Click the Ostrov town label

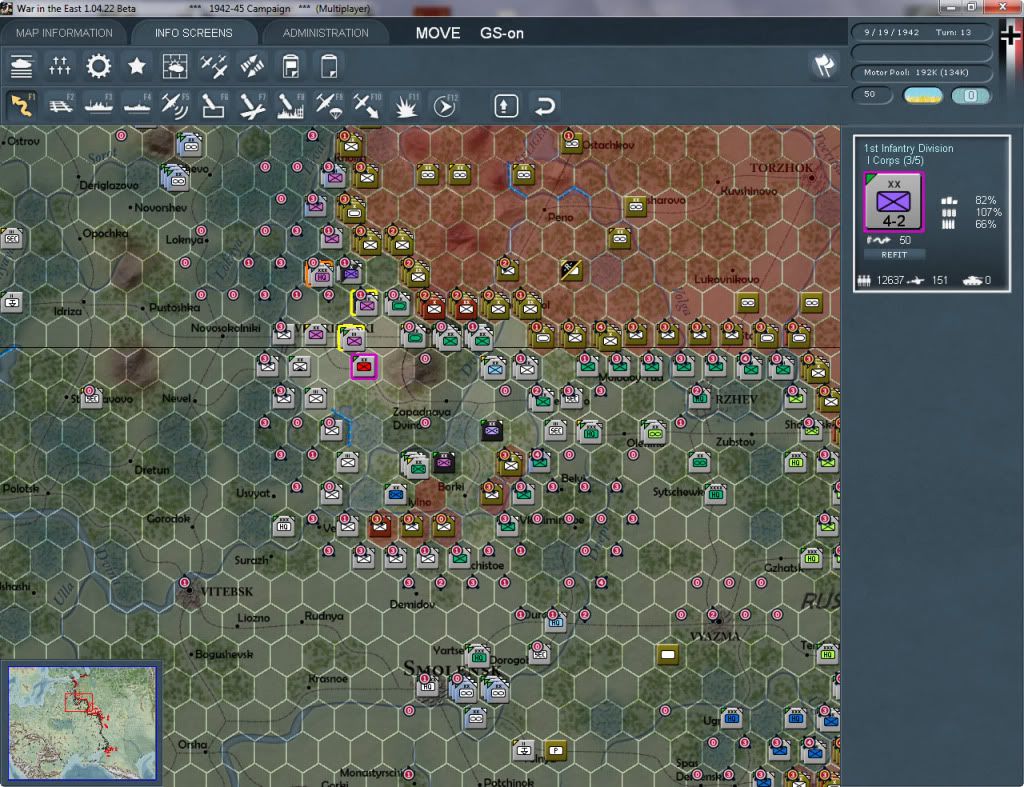coord(24,141)
